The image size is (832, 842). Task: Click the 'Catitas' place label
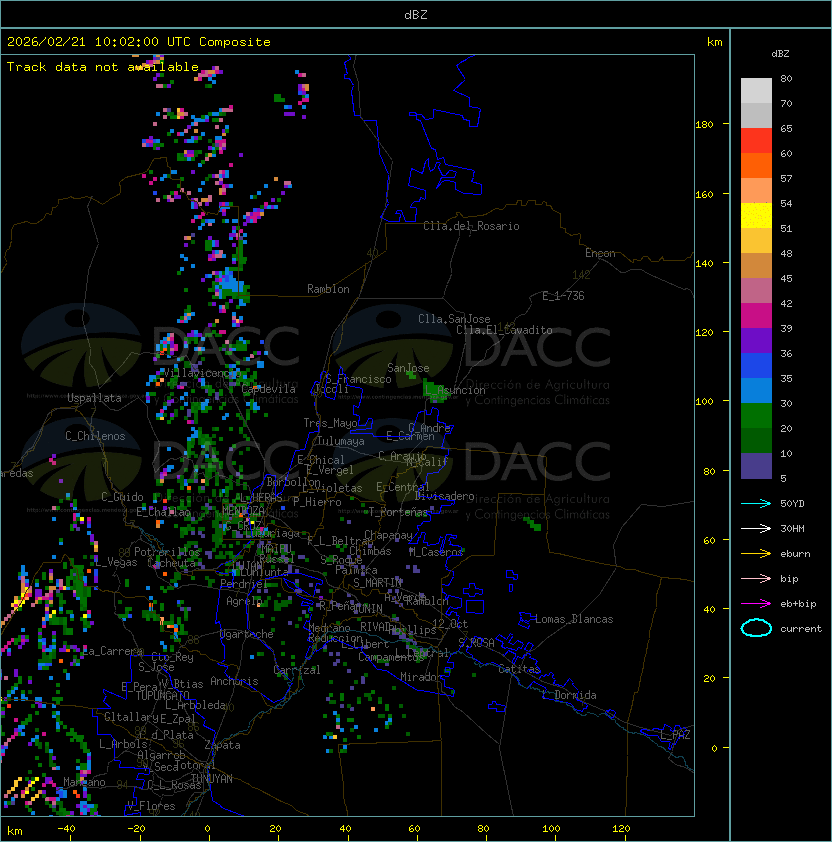click(x=519, y=669)
